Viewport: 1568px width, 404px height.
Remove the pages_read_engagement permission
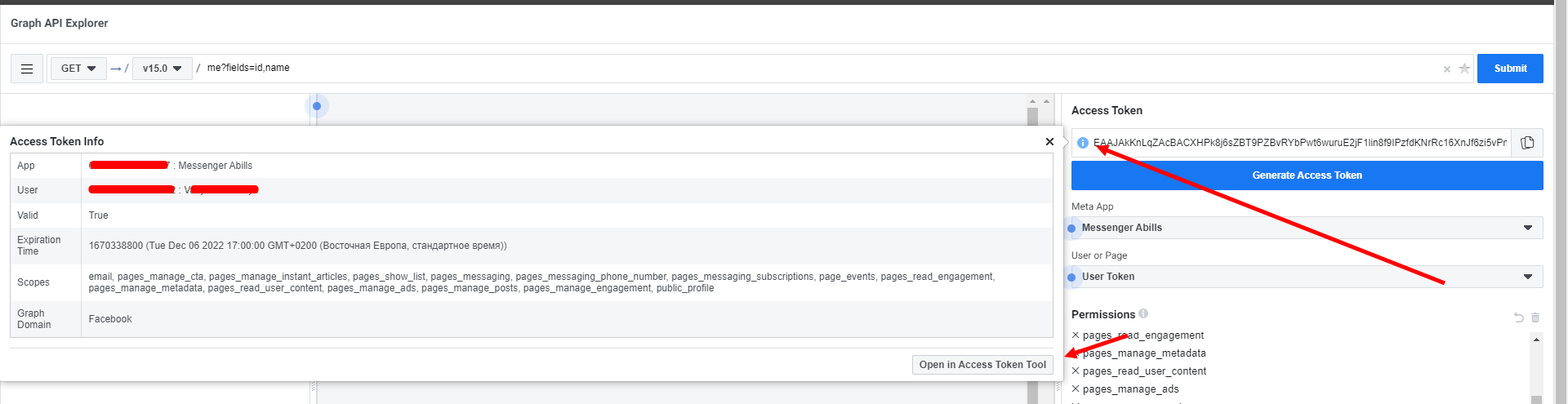pos(1076,335)
